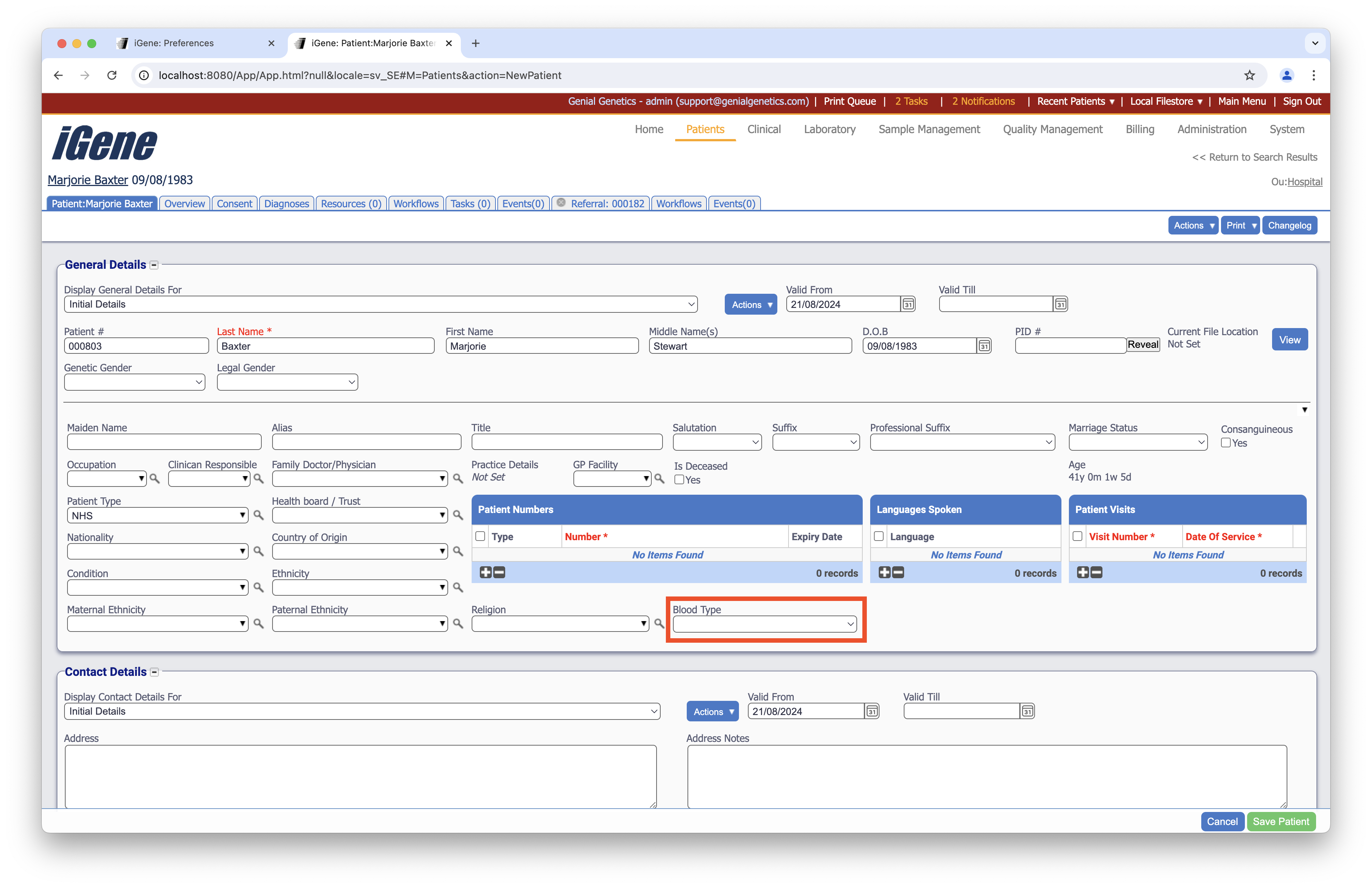Check the Is Deceased Yes checkbox
This screenshot has height=888, width=1372.
coord(679,479)
